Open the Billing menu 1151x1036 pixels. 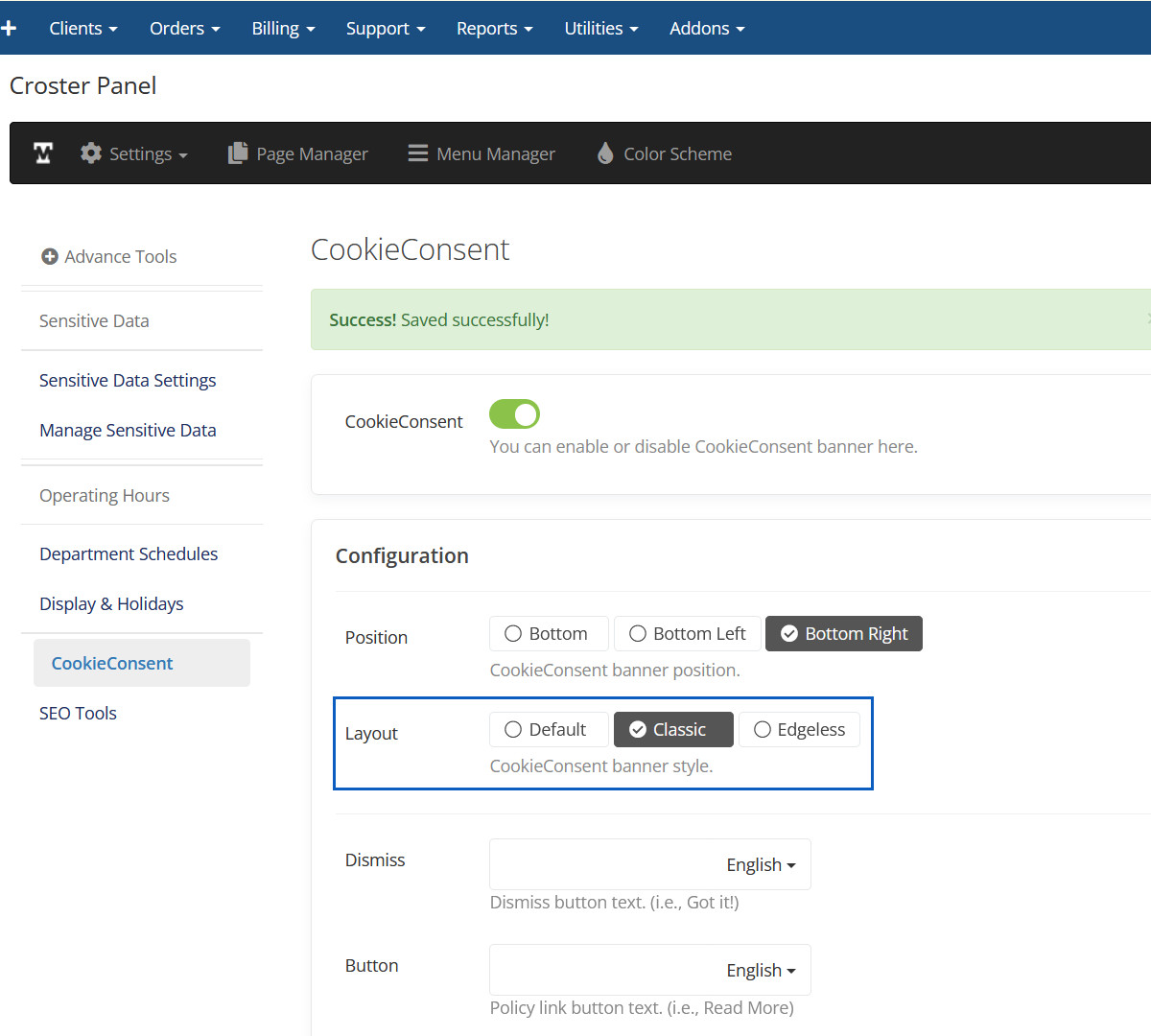pos(283,28)
